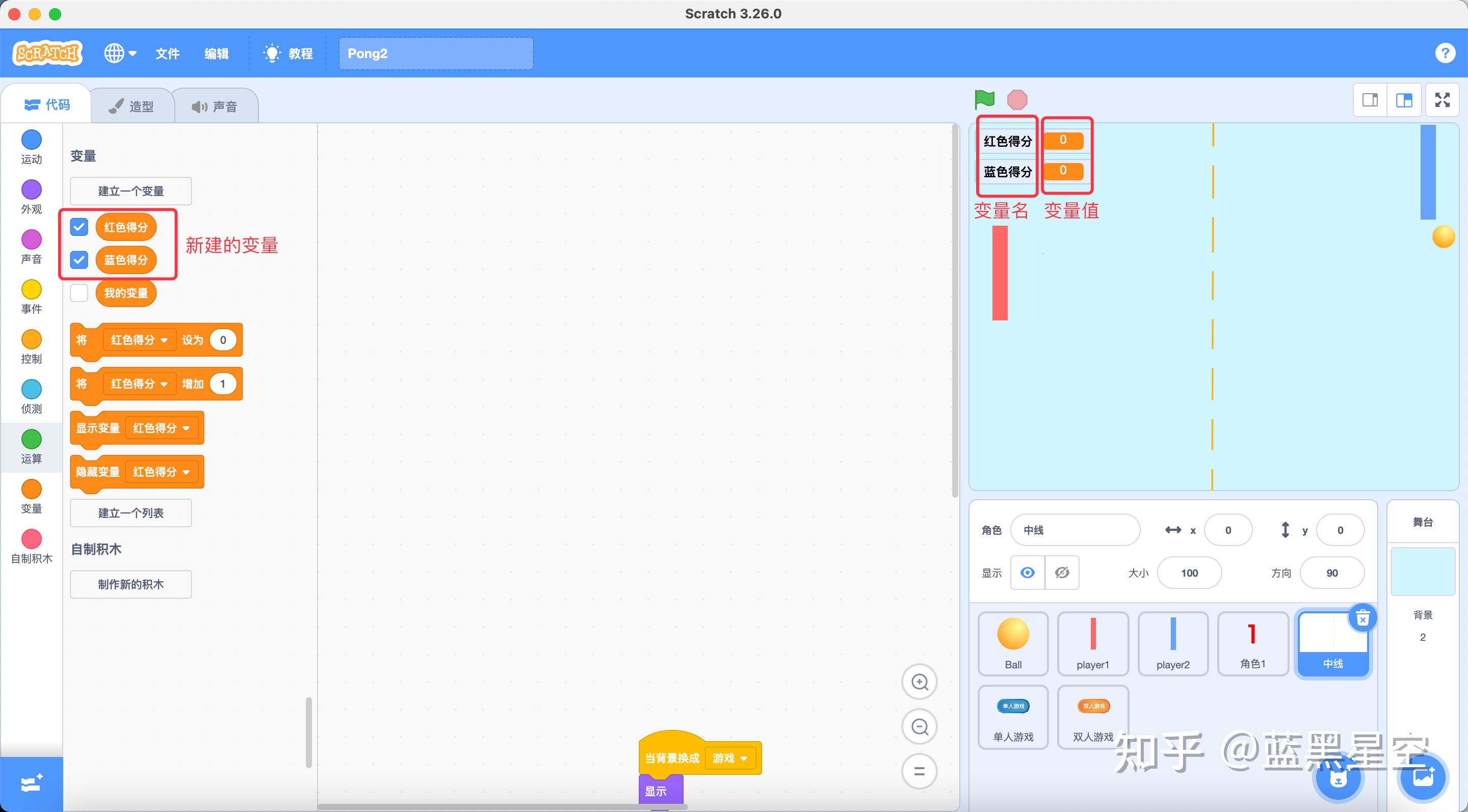Hide the 中线 sprite using the crossed-eye toggle
This screenshot has height=812, width=1468.
coord(1062,573)
